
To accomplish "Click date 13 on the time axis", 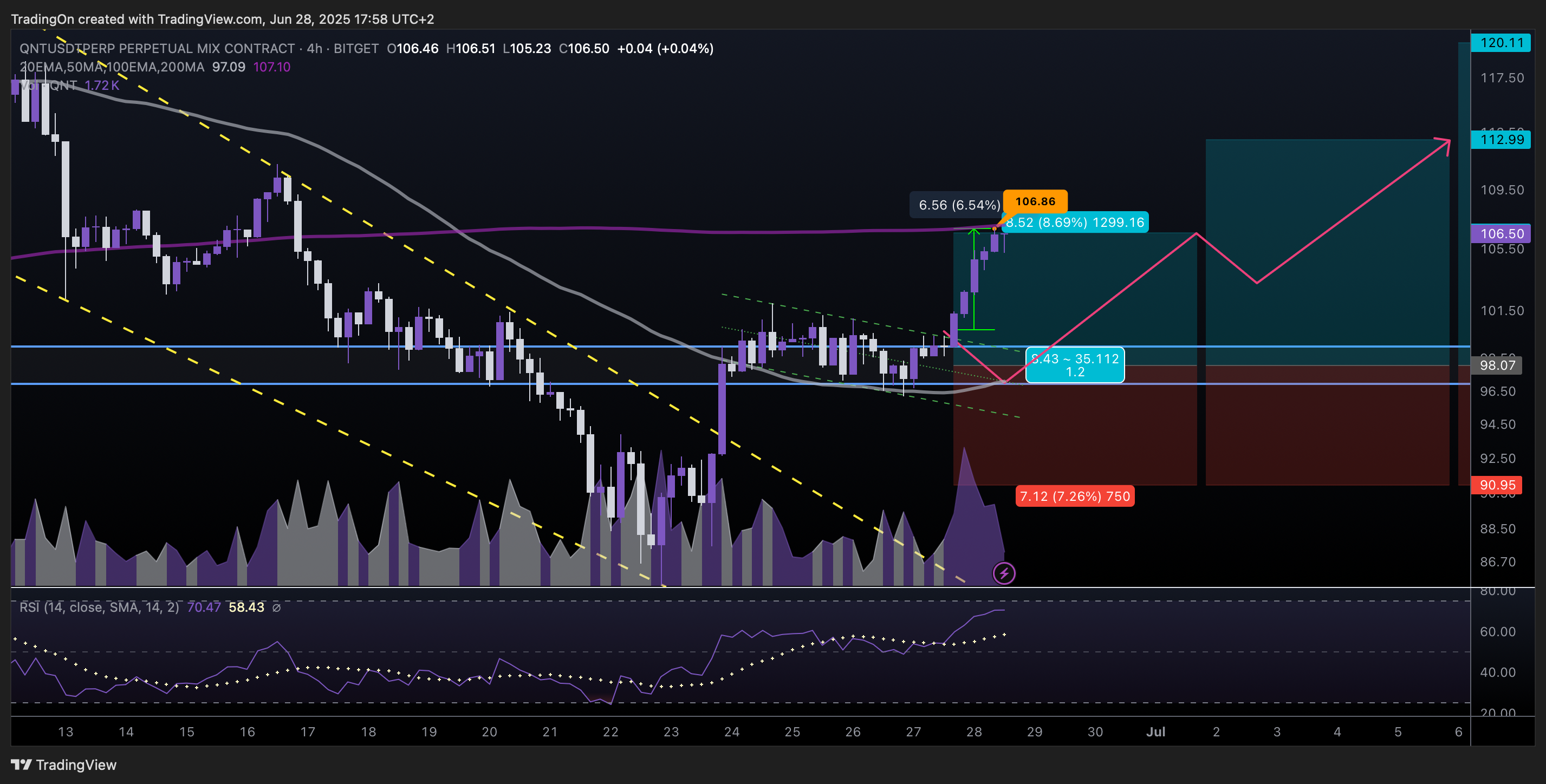I will [66, 732].
